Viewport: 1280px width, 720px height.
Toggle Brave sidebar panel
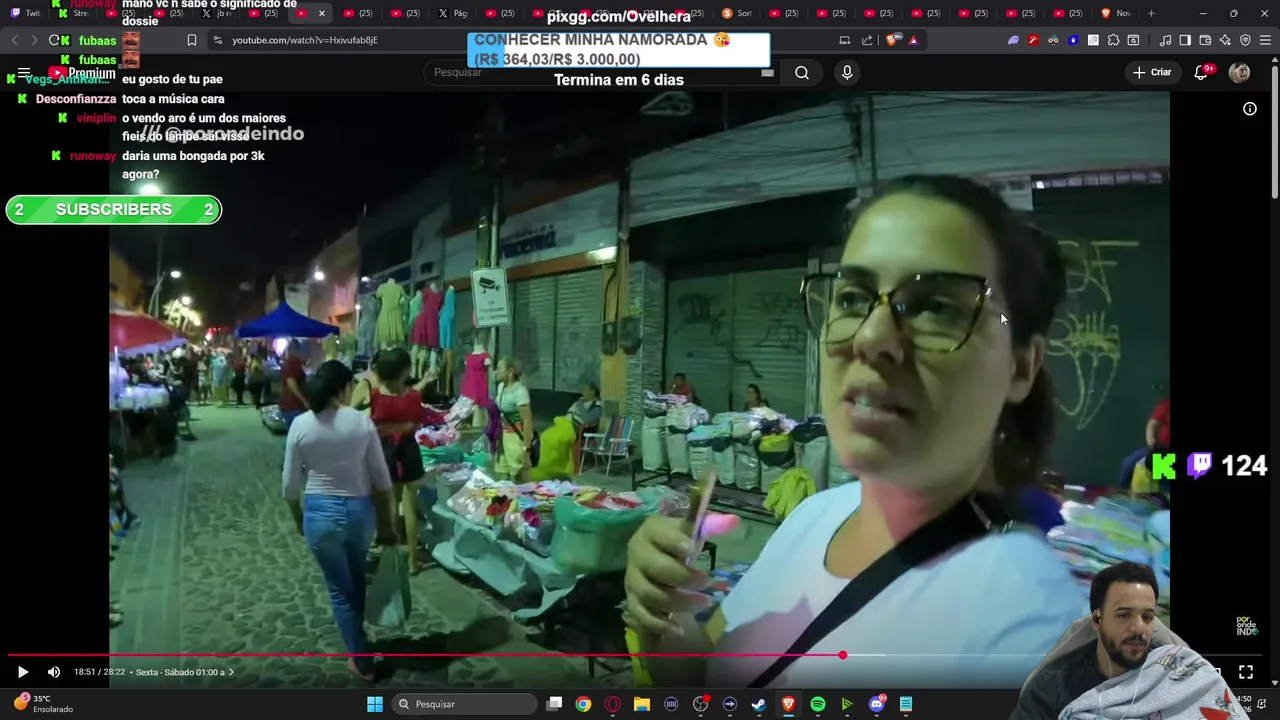1185,40
